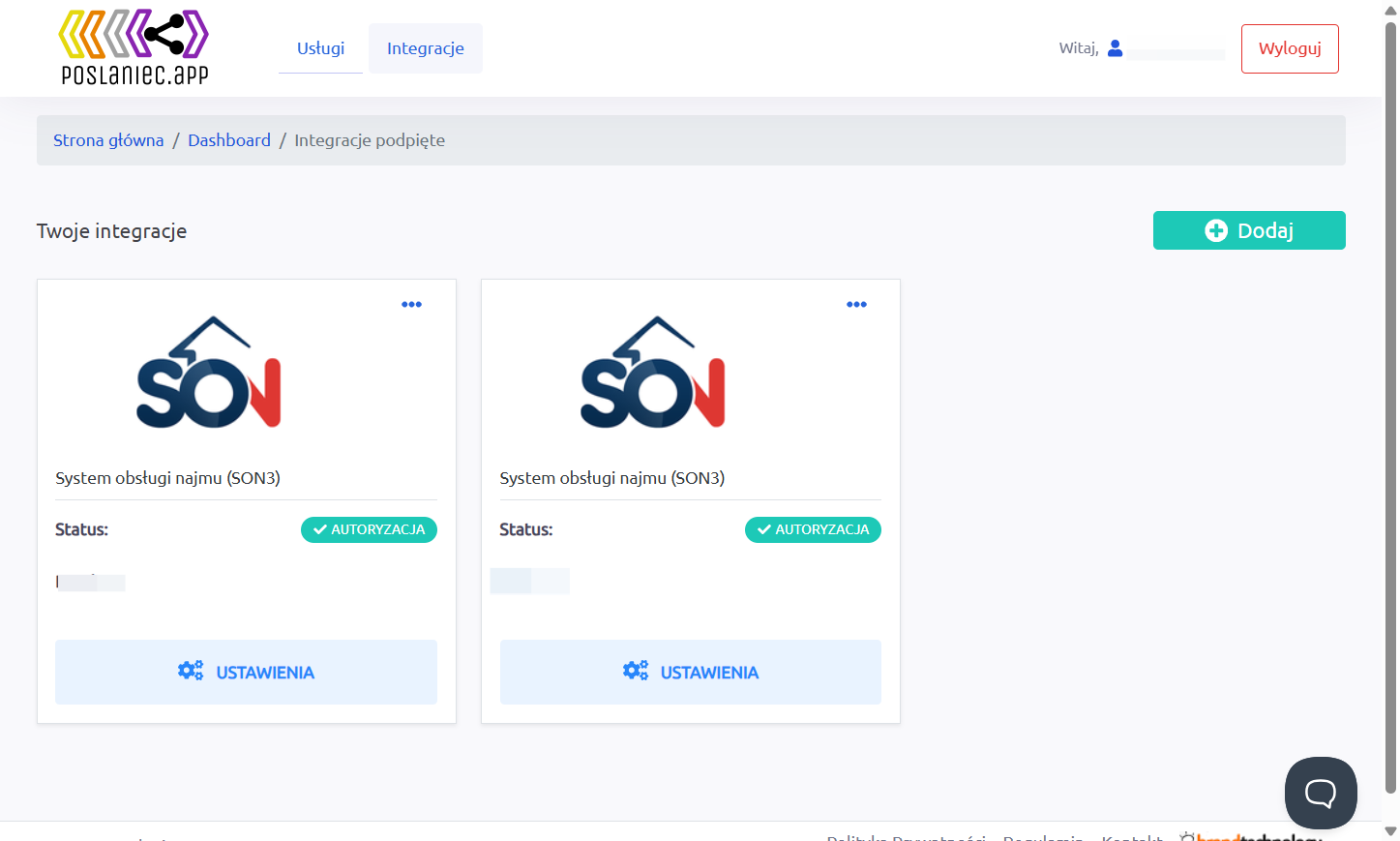Open USTAWIENIA on the second integration card
This screenshot has width=1400, height=841.
point(690,672)
